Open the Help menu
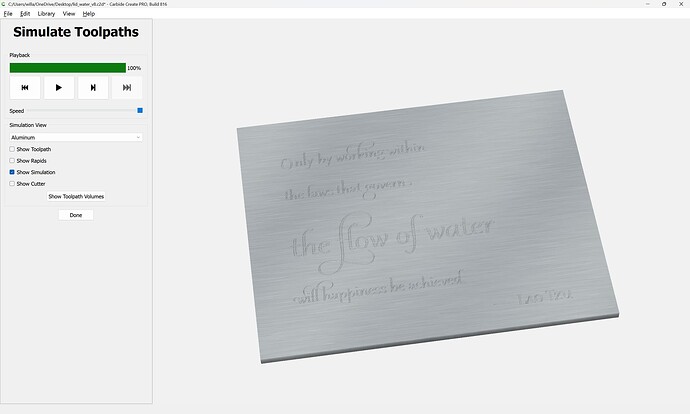The width and height of the screenshot is (690, 414). pyautogui.click(x=88, y=14)
